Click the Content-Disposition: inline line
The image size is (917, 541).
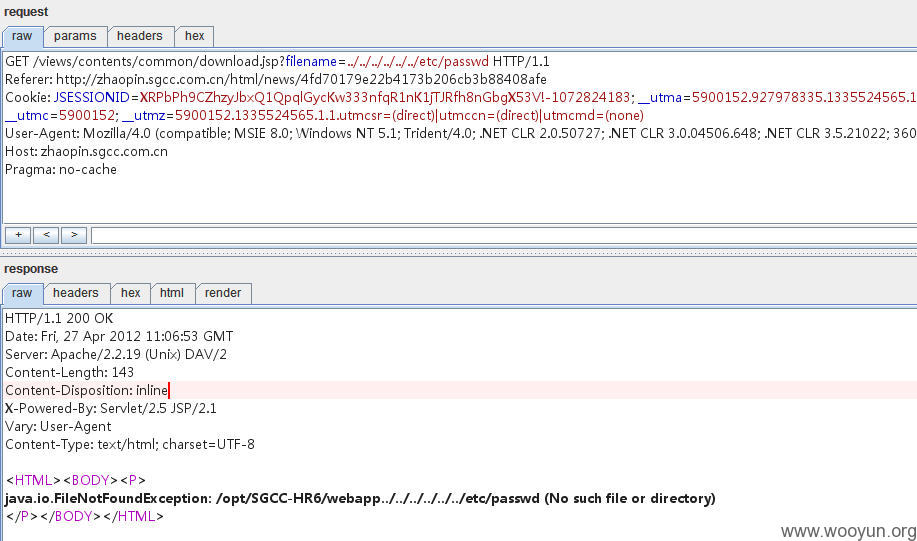click(x=87, y=390)
